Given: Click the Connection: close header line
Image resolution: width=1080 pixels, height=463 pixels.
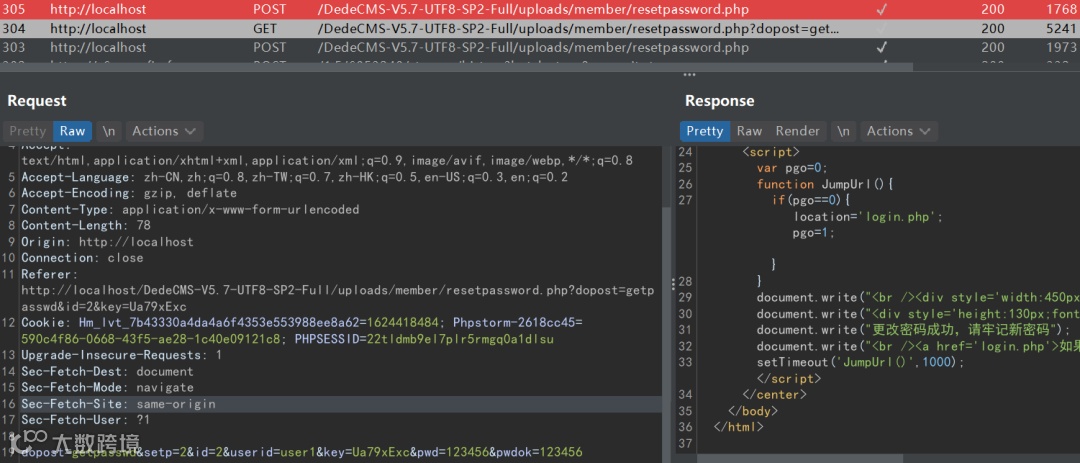Looking at the screenshot, I should point(82,258).
